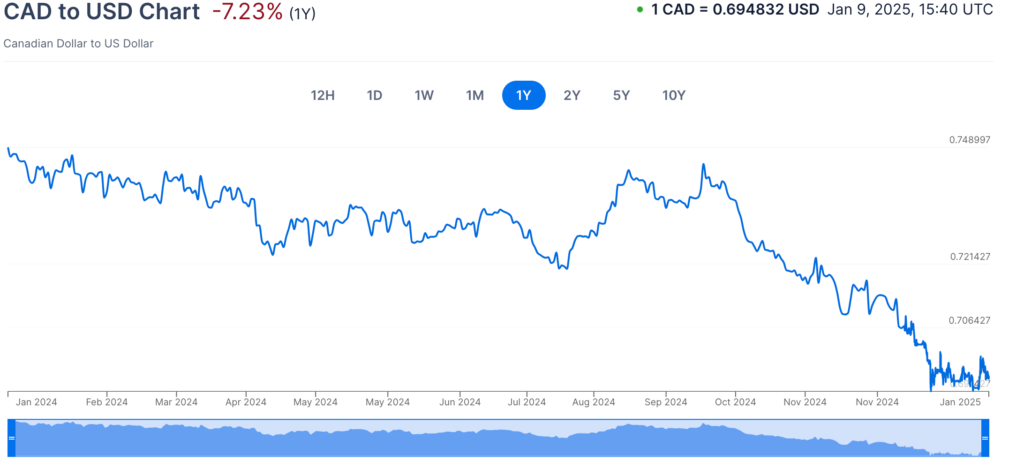This screenshot has width=1024, height=471.
Task: Click the active 1Y range button
Action: point(524,95)
